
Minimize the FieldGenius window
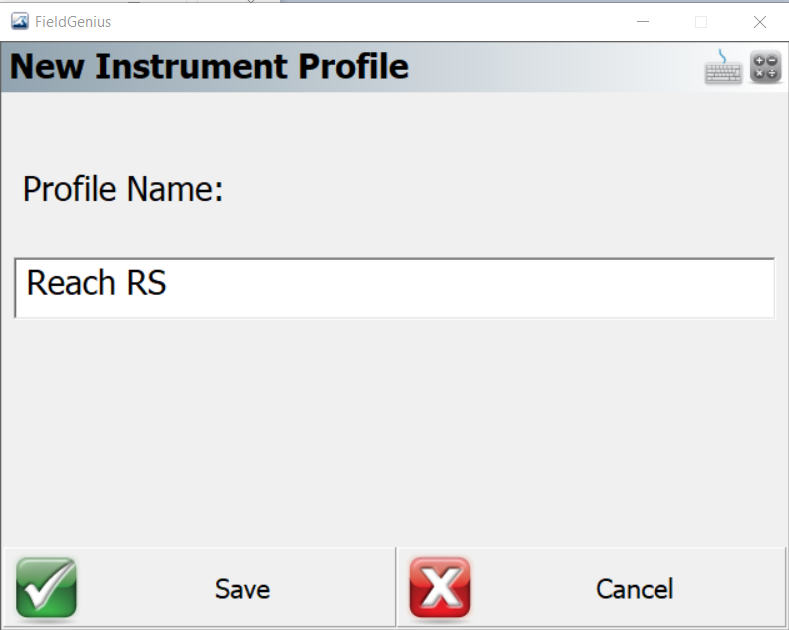pyautogui.click(x=643, y=22)
